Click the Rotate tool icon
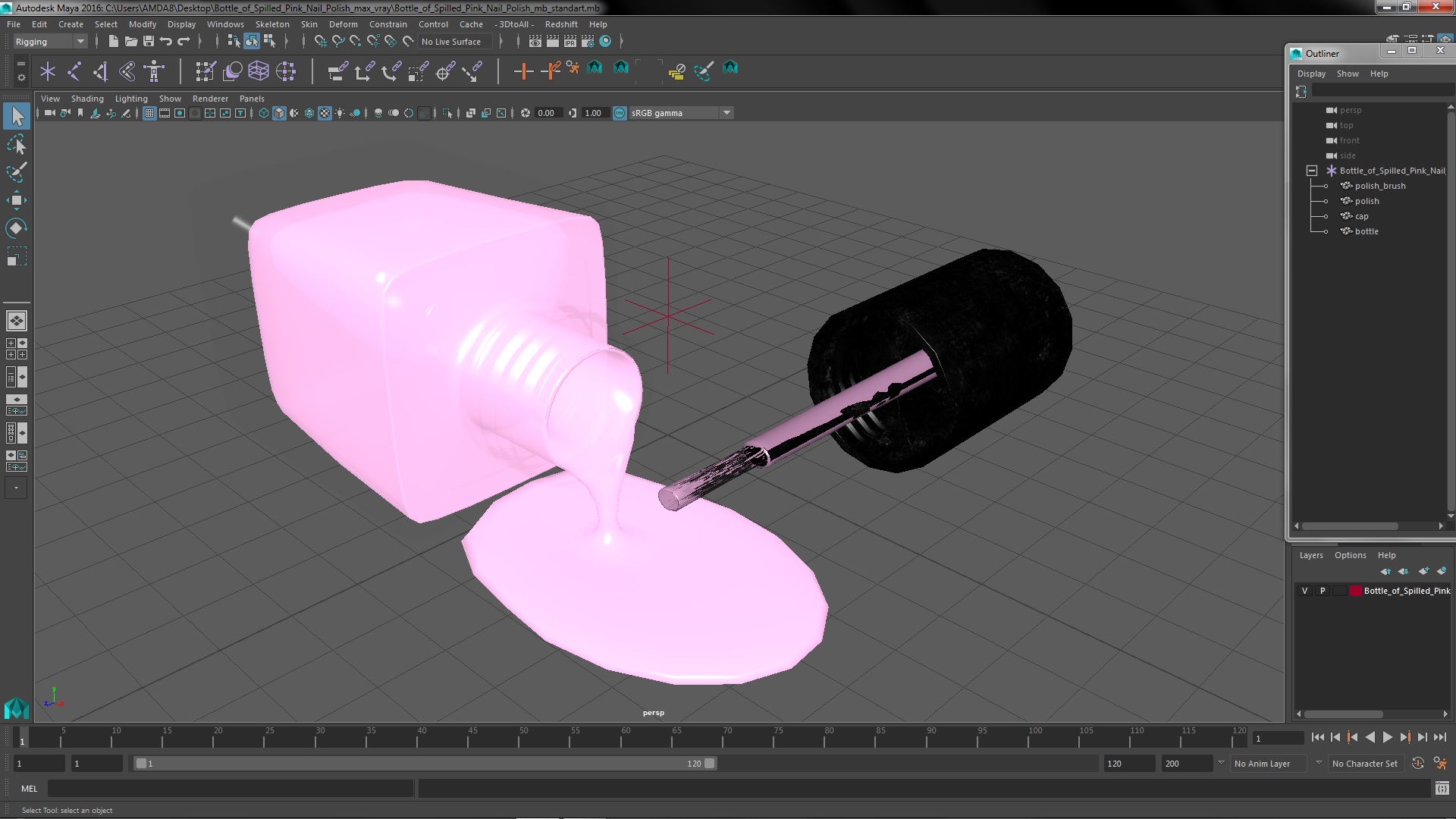 click(16, 228)
